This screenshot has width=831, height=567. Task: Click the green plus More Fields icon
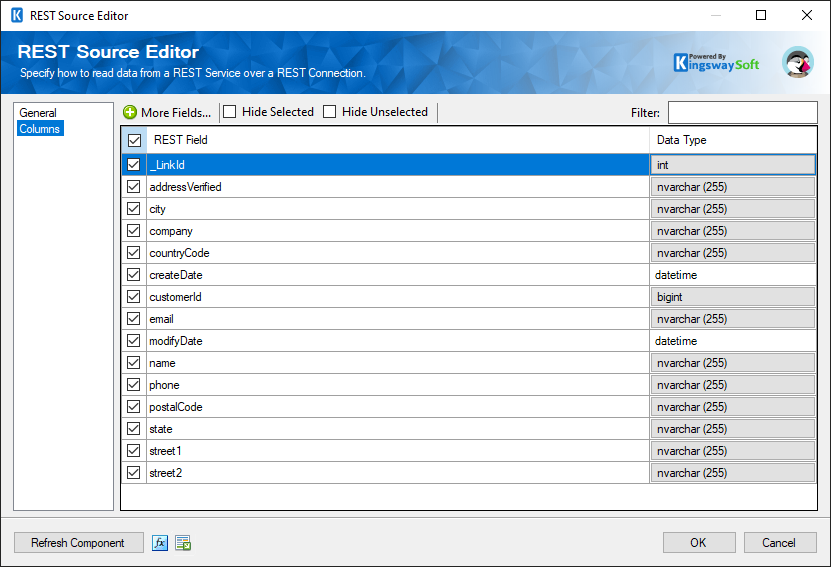[130, 112]
